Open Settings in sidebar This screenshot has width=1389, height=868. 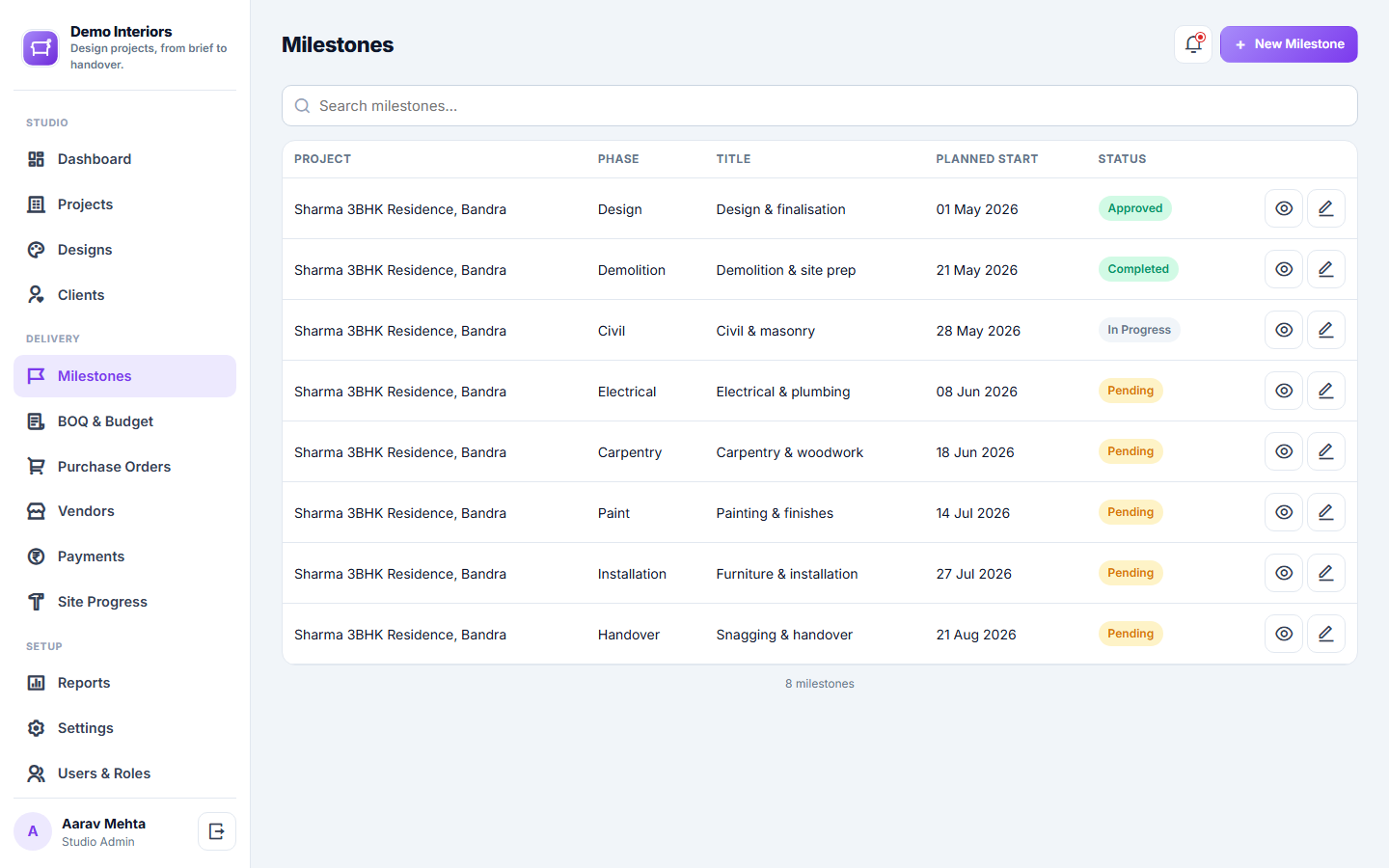click(124, 728)
